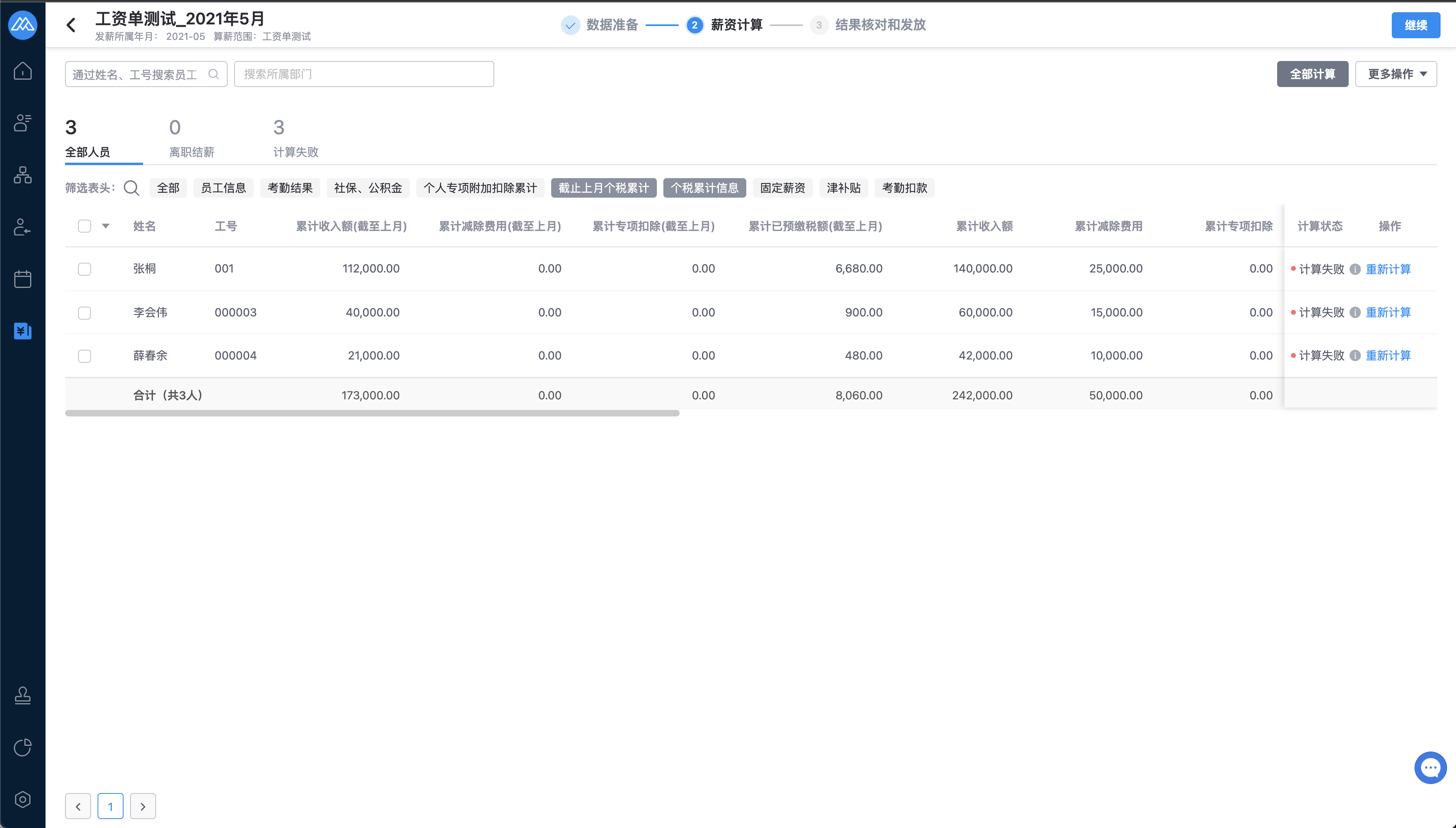Click the horizontal table scrollbar
1456x828 pixels.
[x=372, y=413]
